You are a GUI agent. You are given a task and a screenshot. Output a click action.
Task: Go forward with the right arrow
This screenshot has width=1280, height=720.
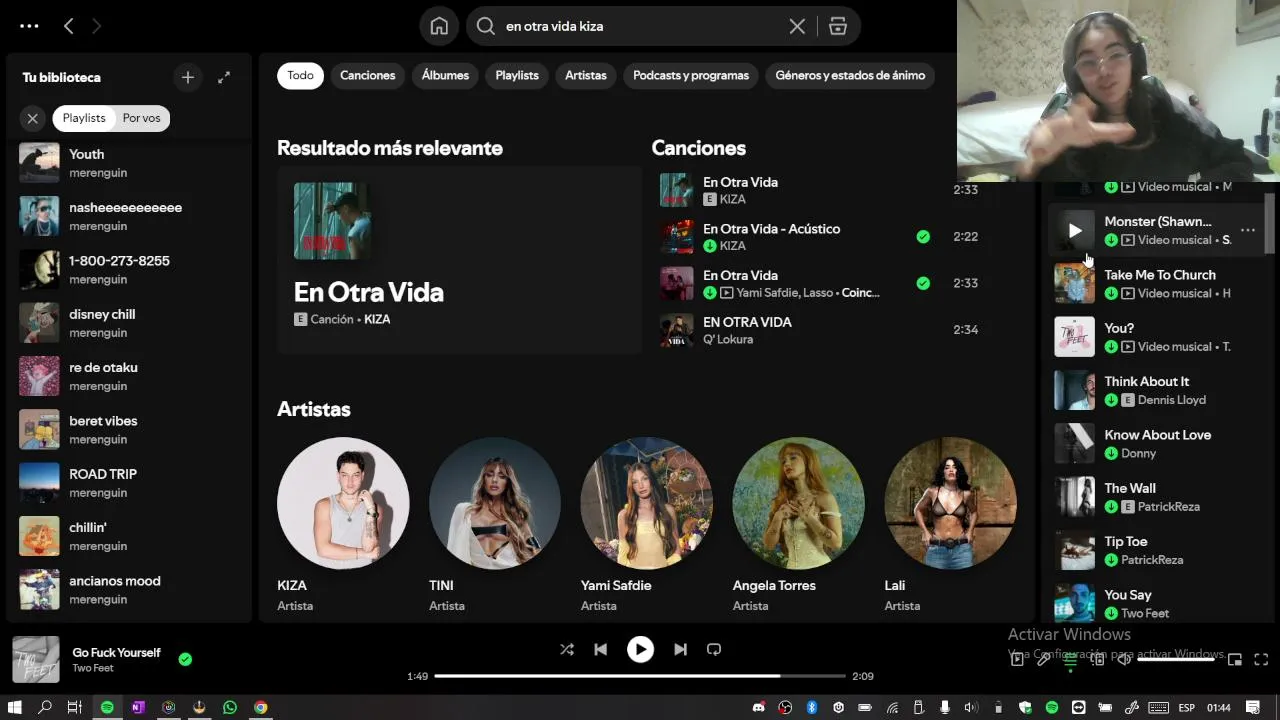(96, 26)
